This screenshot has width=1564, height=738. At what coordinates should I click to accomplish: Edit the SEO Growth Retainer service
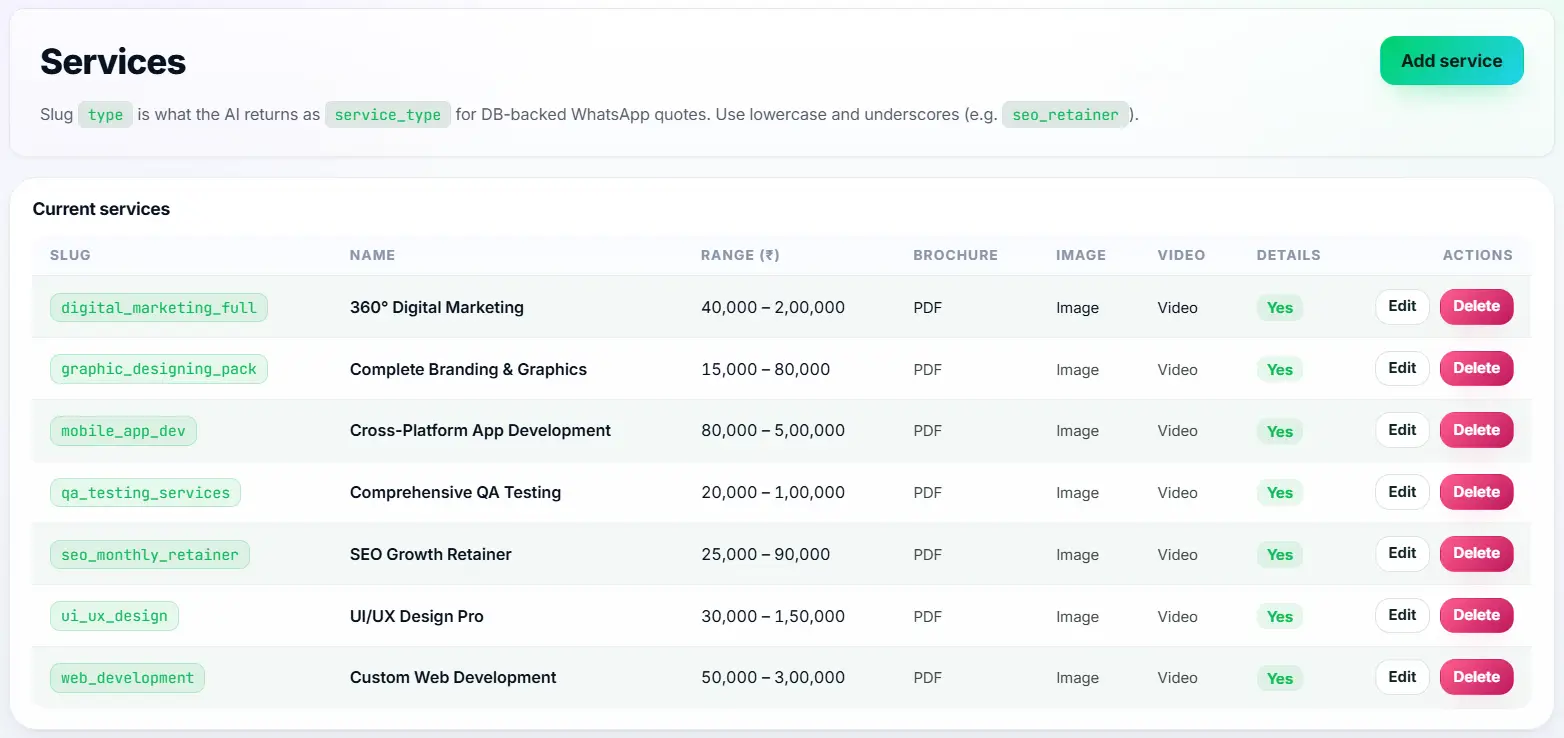pos(1402,554)
